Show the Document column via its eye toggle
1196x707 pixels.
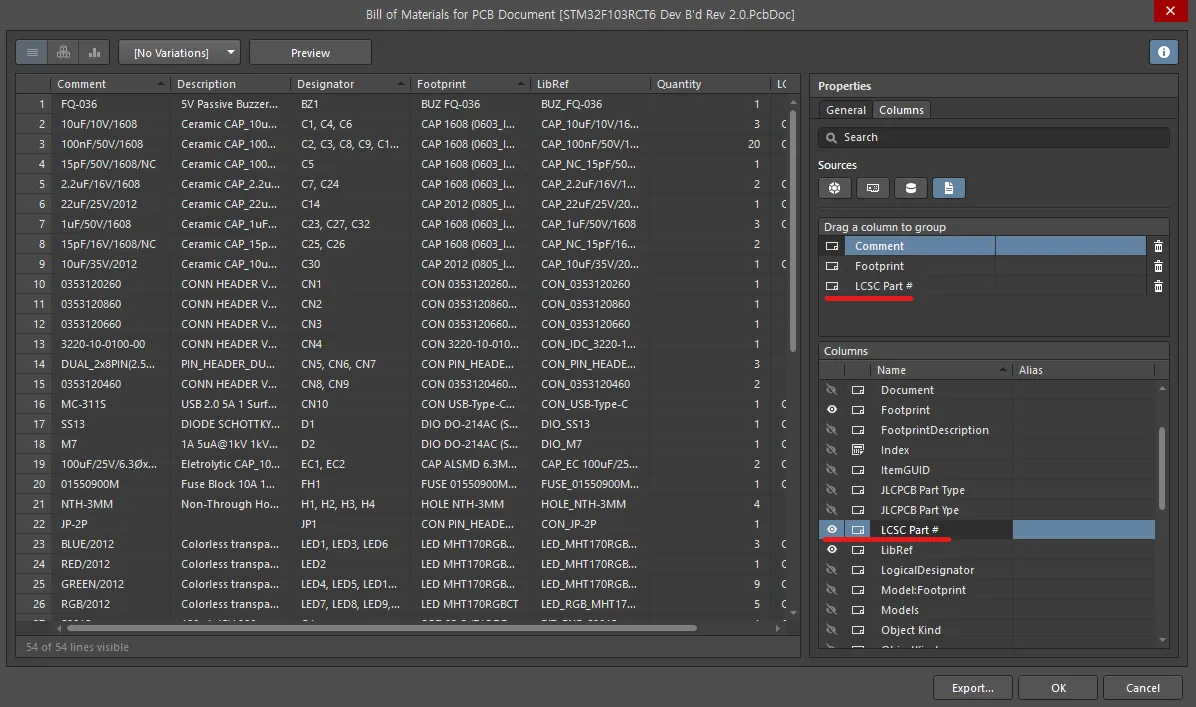point(832,389)
